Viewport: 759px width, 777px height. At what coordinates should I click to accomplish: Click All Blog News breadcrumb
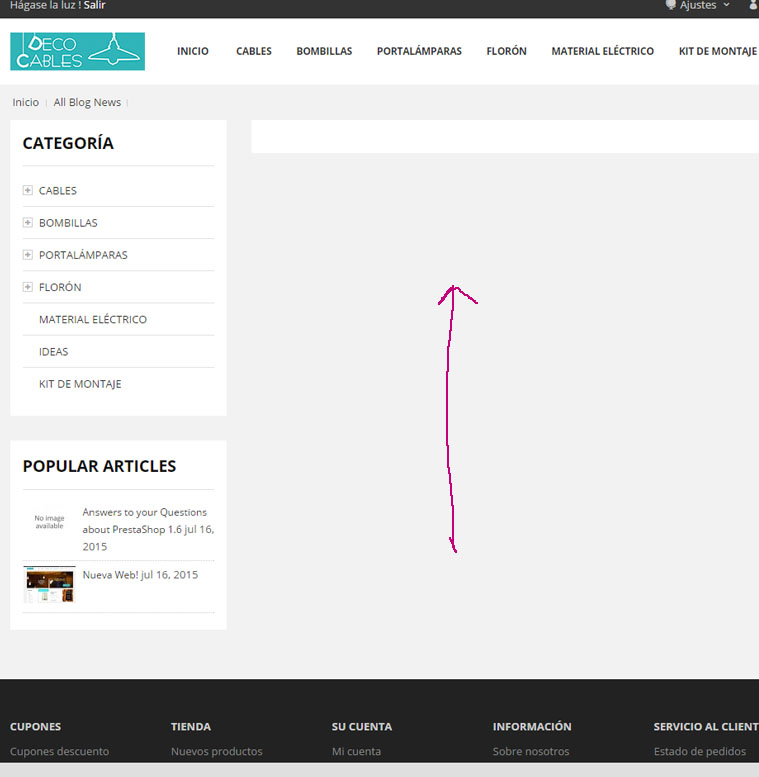pyautogui.click(x=87, y=102)
